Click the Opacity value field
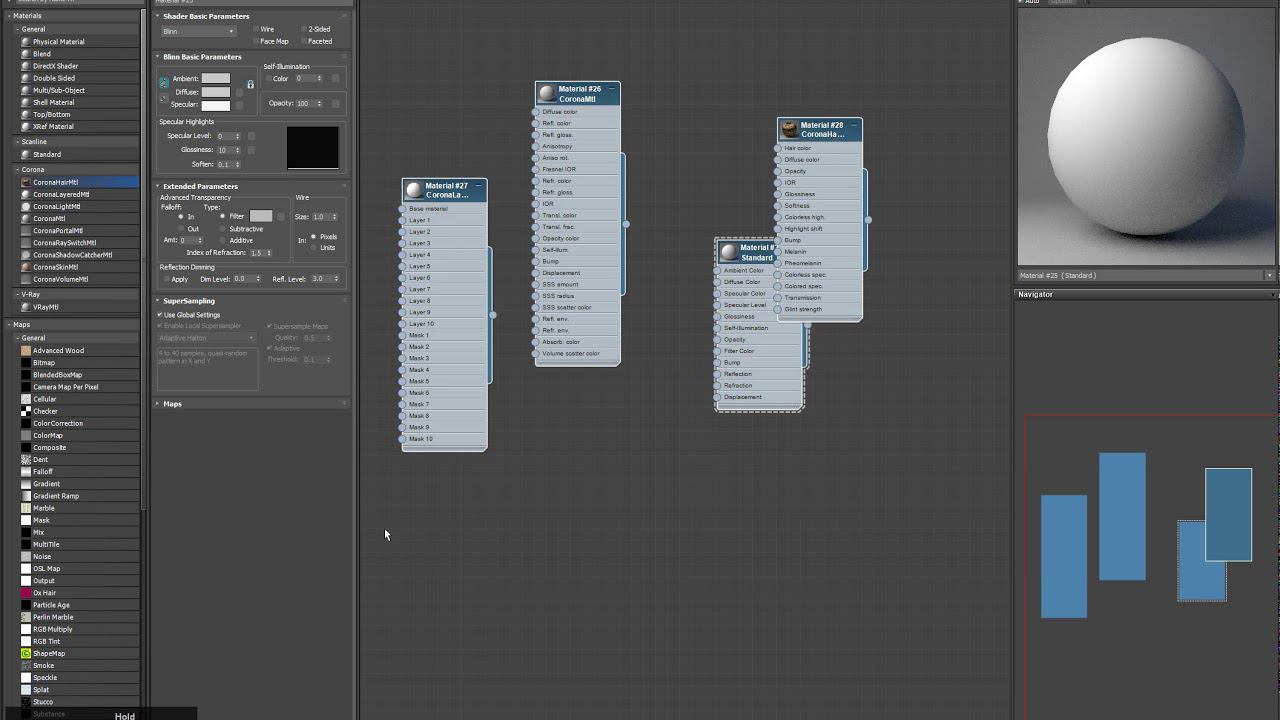 click(x=304, y=104)
